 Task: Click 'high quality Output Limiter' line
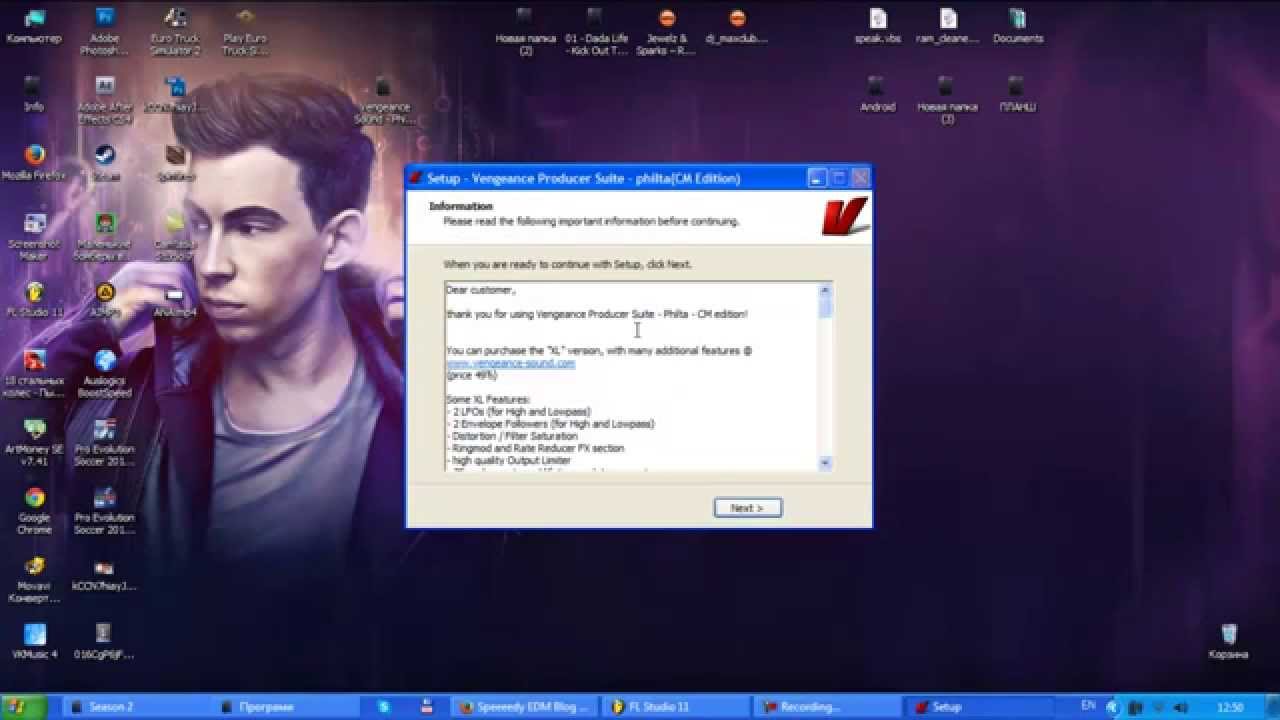510,461
